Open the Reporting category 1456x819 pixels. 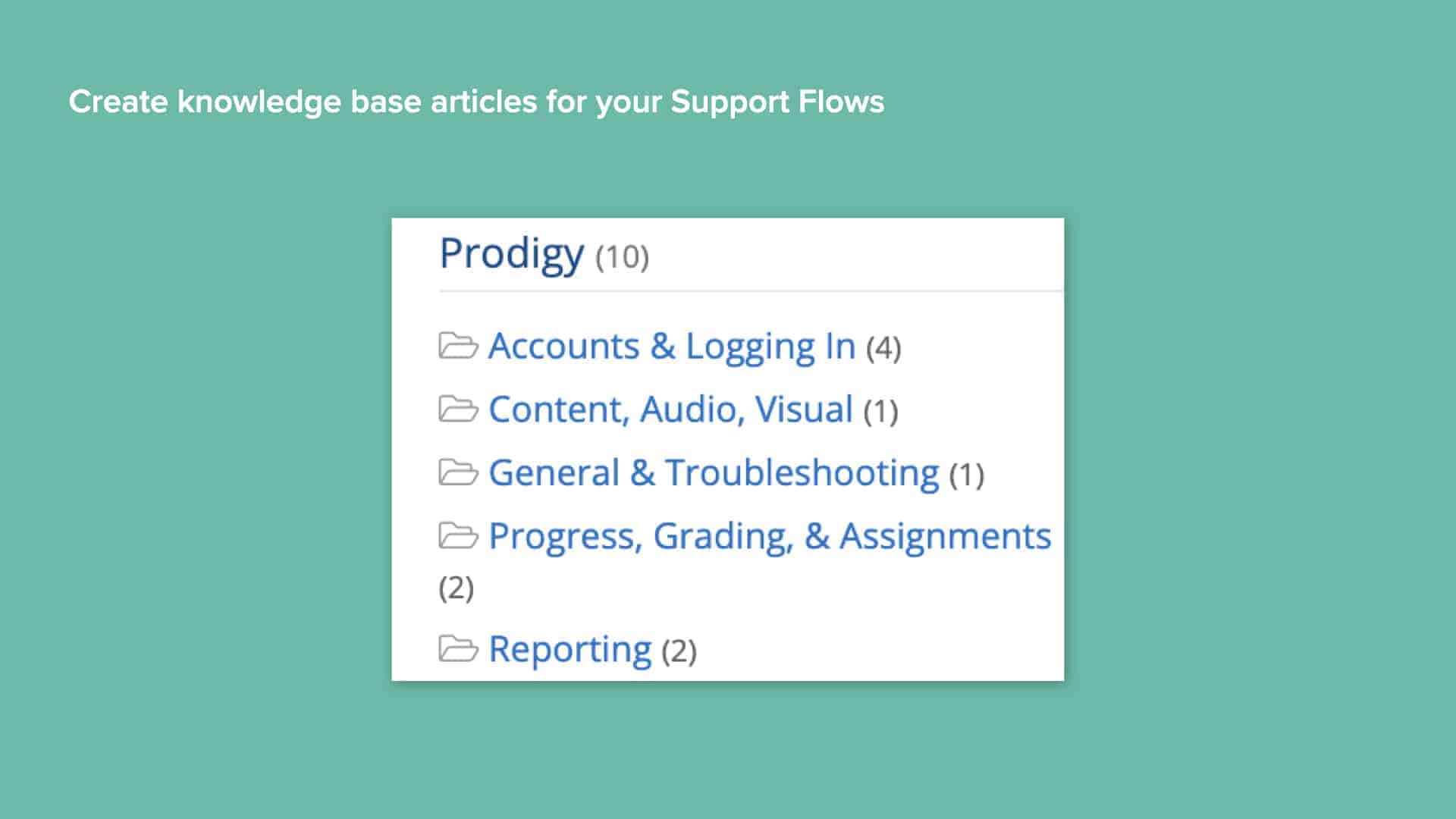pyautogui.click(x=570, y=648)
